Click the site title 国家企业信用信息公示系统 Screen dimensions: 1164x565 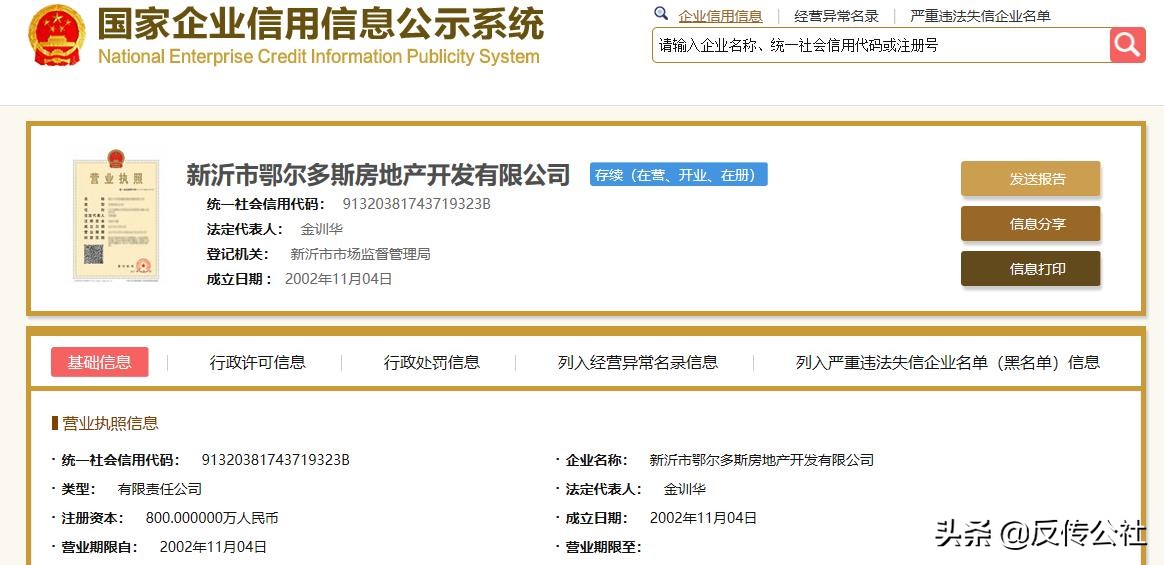coord(321,25)
